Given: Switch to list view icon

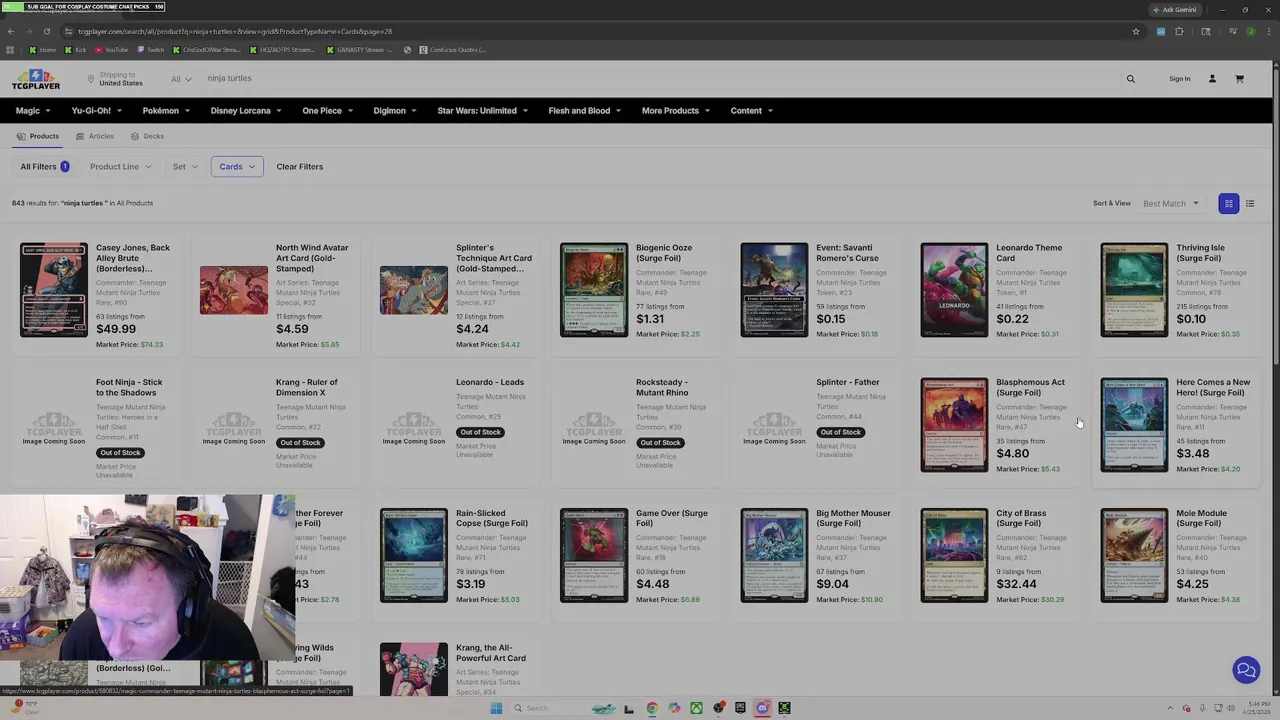Looking at the screenshot, I should tap(1250, 204).
